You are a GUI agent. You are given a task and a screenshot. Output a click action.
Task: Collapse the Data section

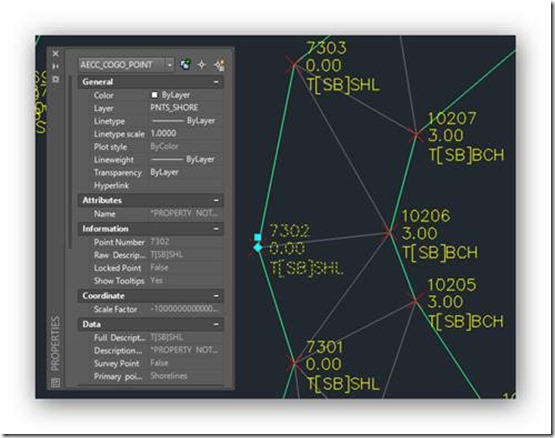(x=216, y=324)
